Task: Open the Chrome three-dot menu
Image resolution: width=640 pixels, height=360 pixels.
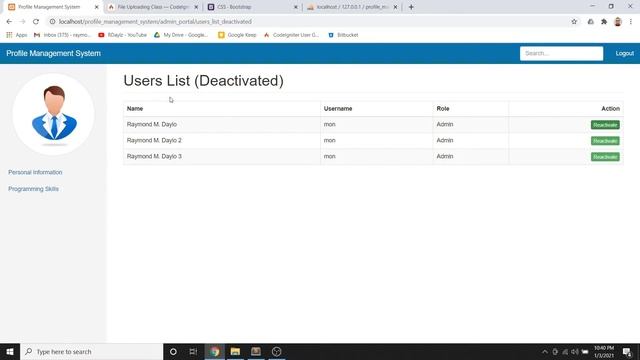Action: pyautogui.click(x=631, y=22)
